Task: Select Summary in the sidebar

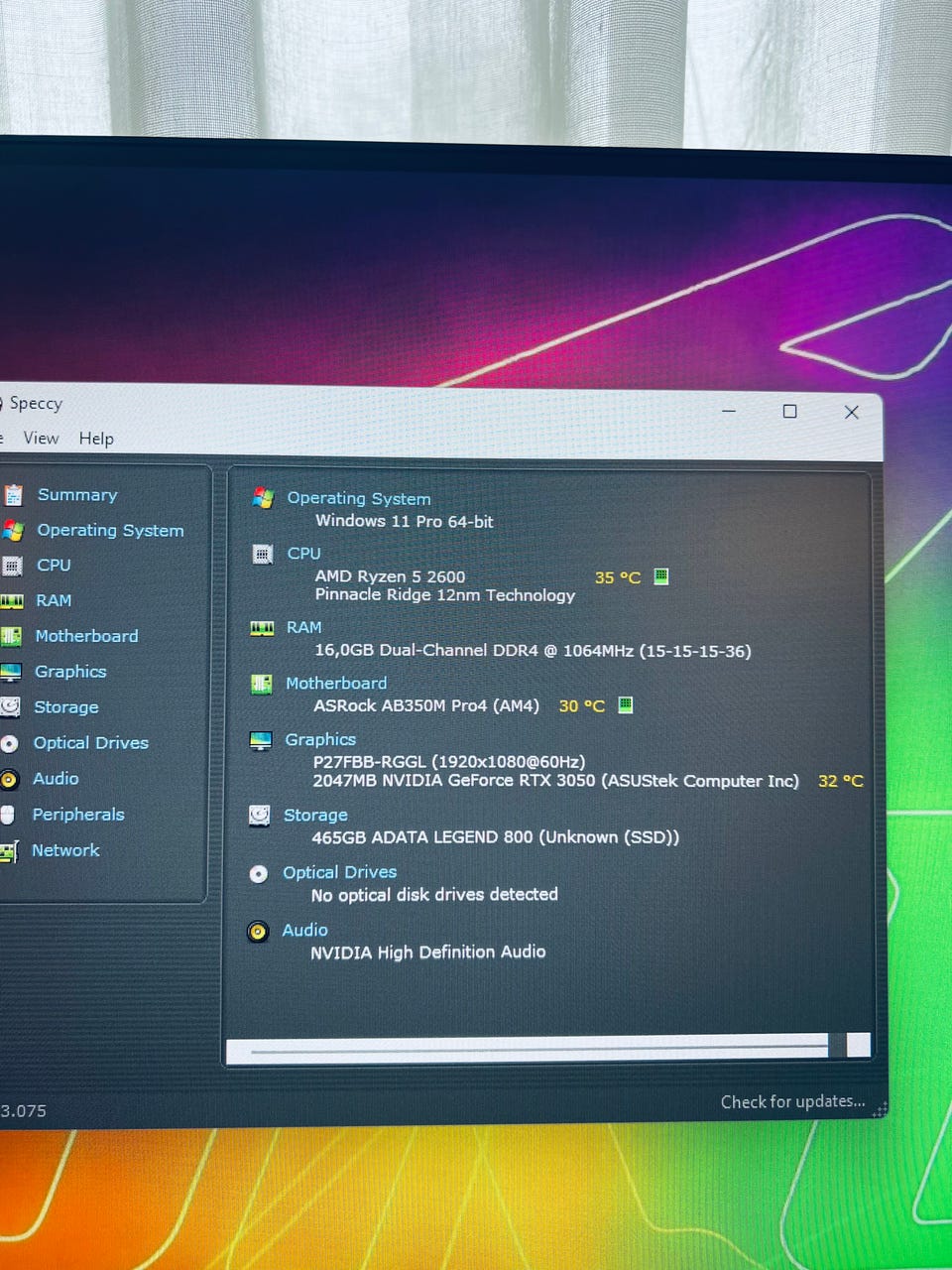Action: pyautogui.click(x=77, y=494)
